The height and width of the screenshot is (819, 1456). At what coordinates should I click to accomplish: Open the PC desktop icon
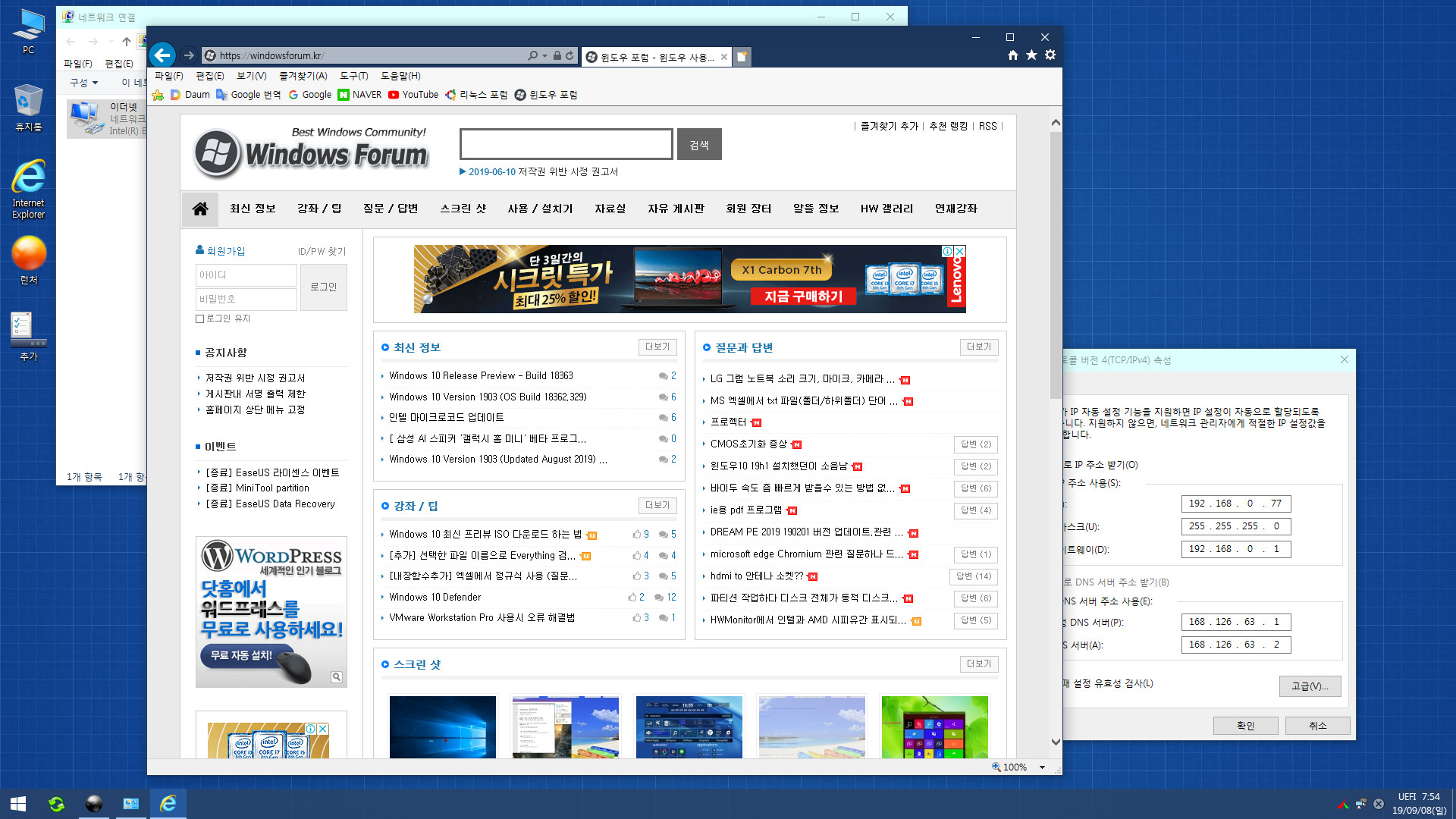tap(28, 31)
